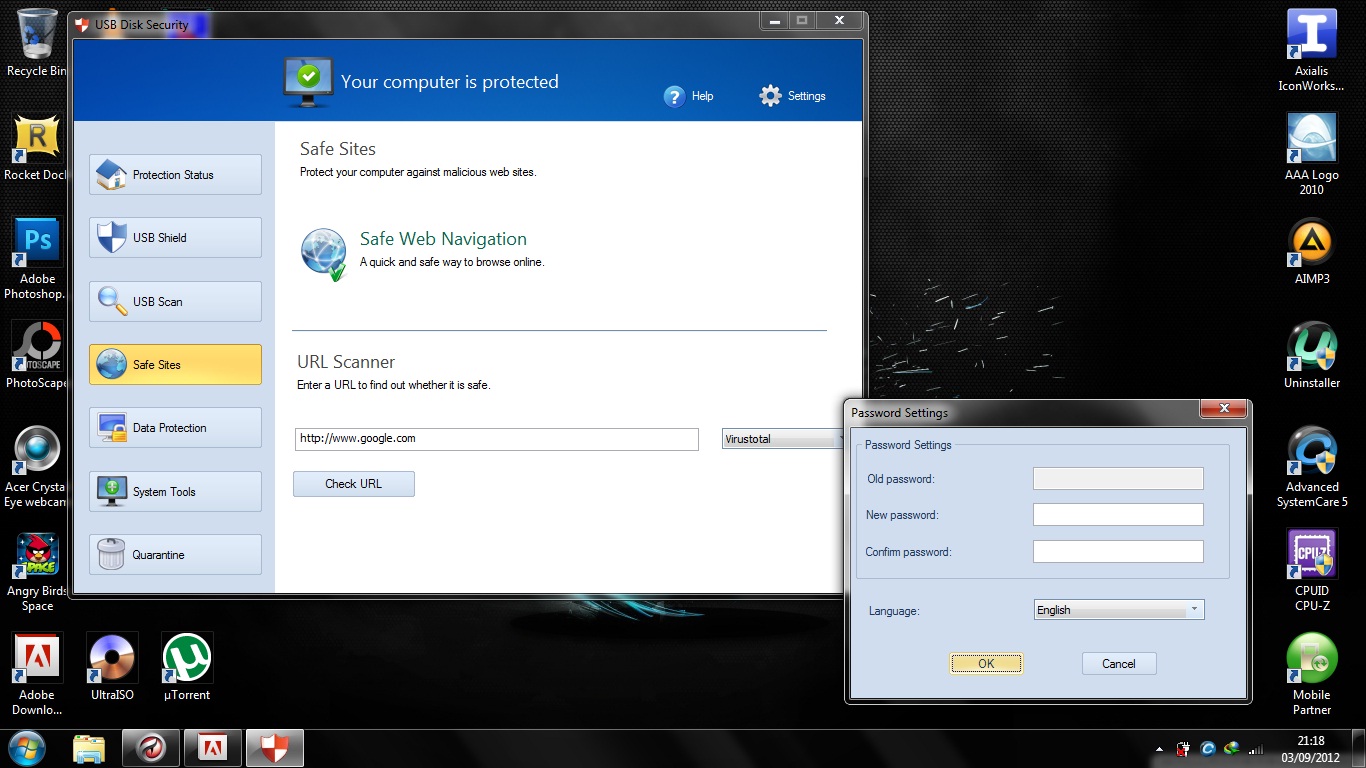Open Settings gear in USB Disk Security
The image size is (1366, 768).
click(770, 96)
